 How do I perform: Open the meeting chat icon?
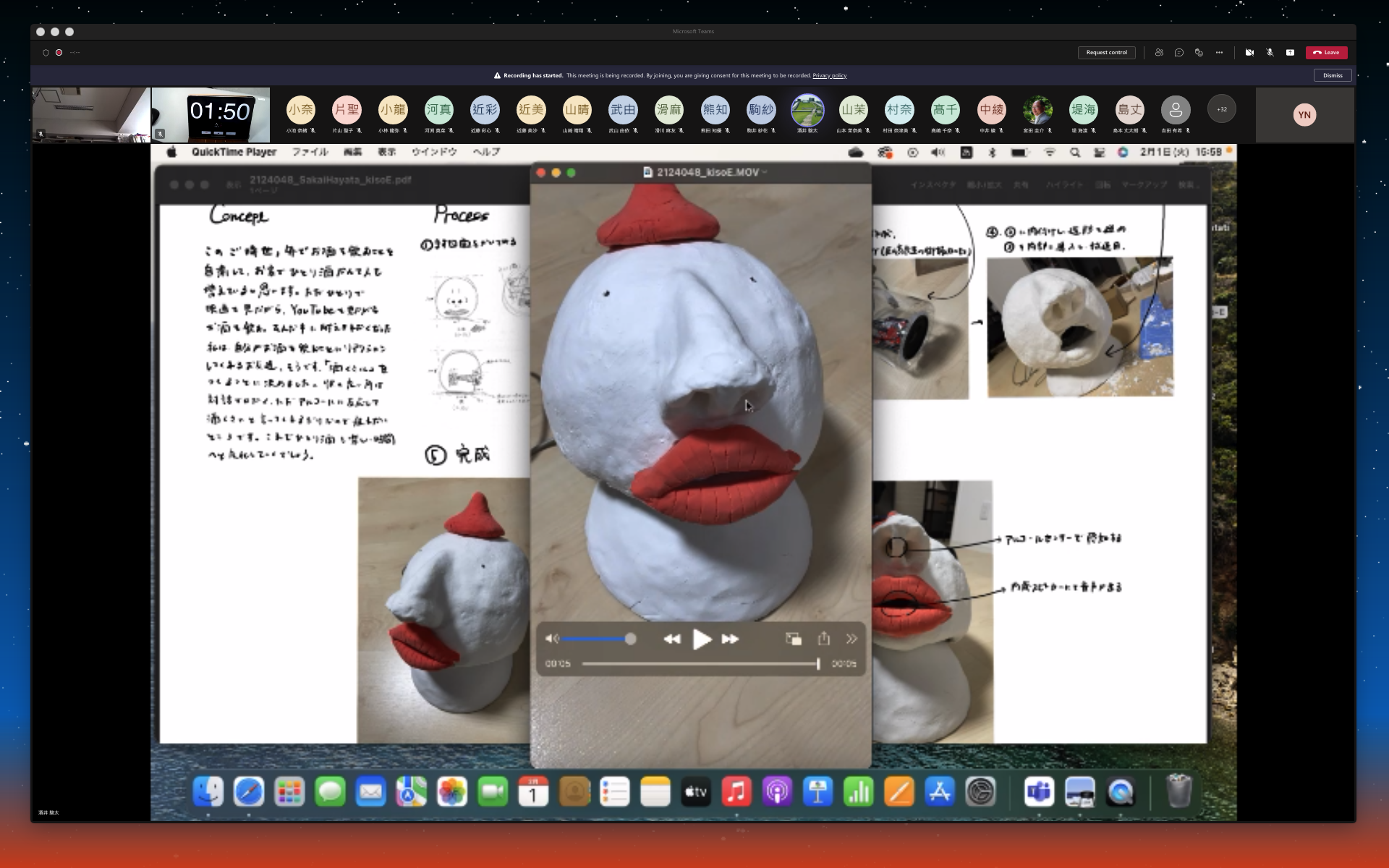click(1179, 53)
